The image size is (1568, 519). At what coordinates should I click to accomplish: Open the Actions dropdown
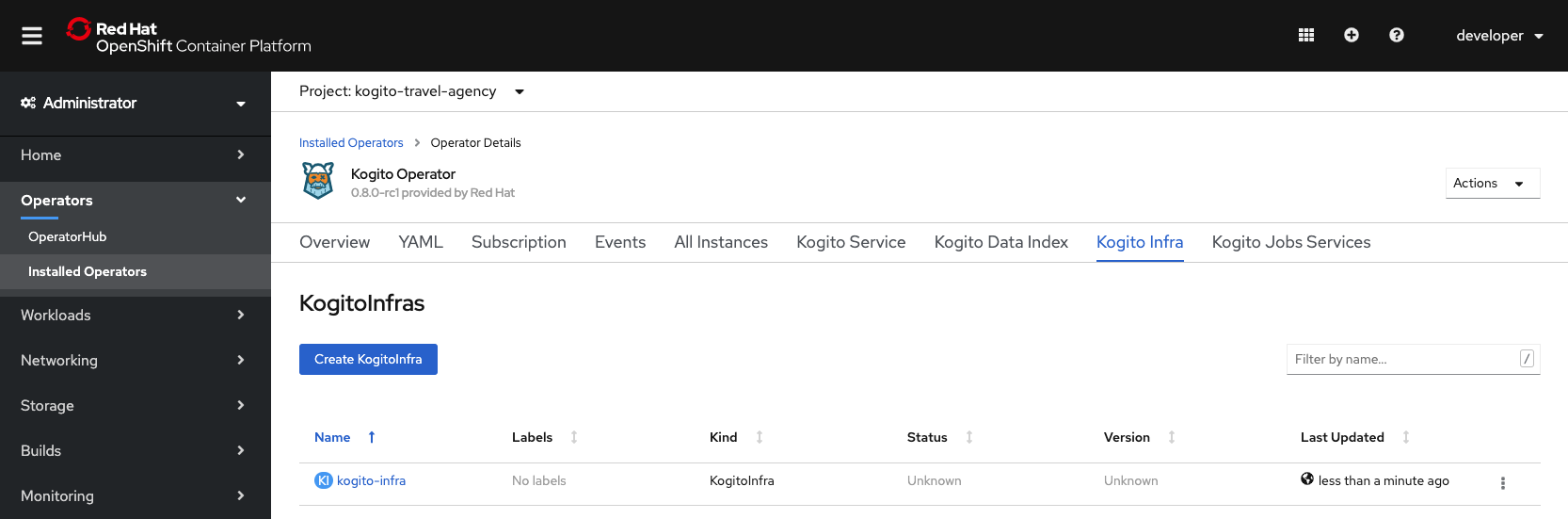tap(1493, 184)
